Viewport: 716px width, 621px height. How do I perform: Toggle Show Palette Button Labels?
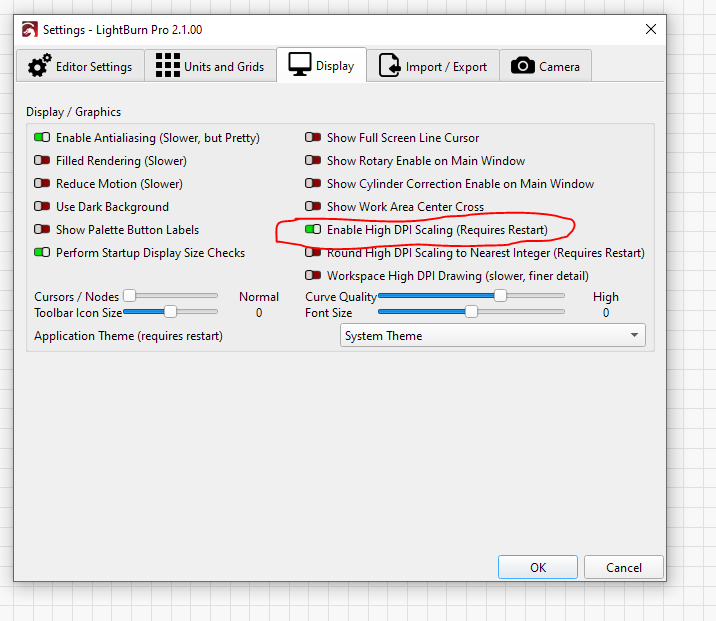(42, 229)
